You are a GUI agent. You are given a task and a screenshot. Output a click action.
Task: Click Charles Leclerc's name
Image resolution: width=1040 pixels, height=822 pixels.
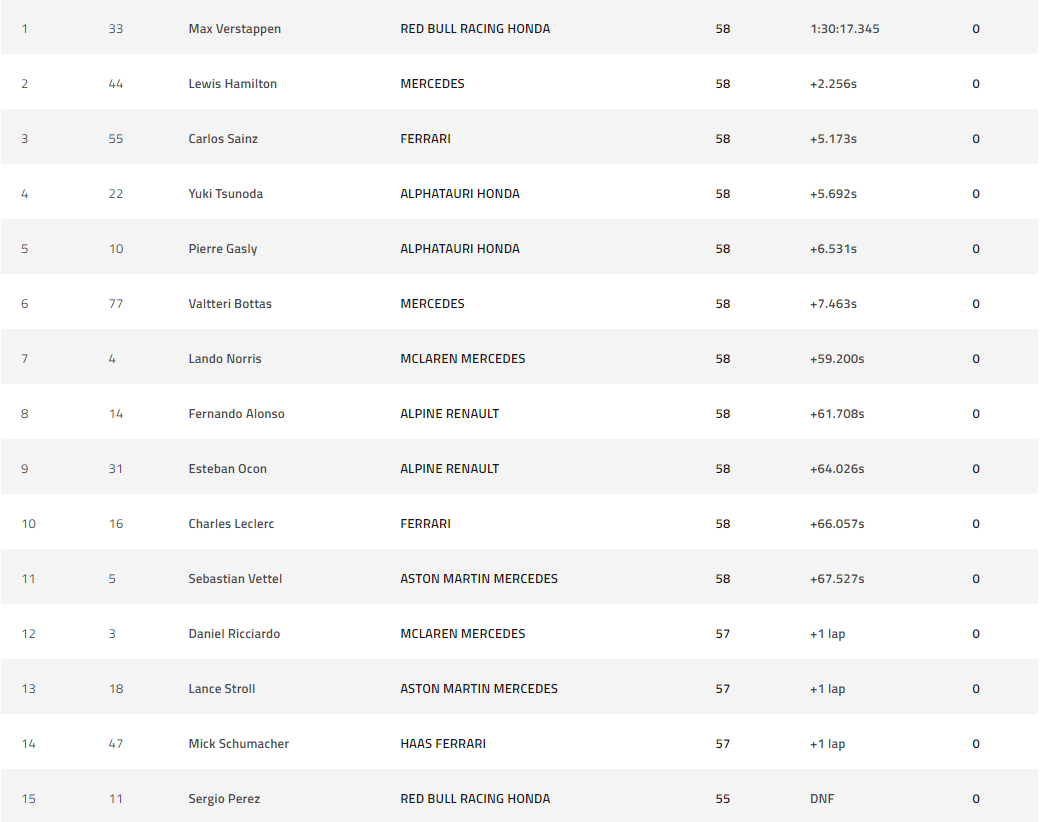click(x=231, y=524)
